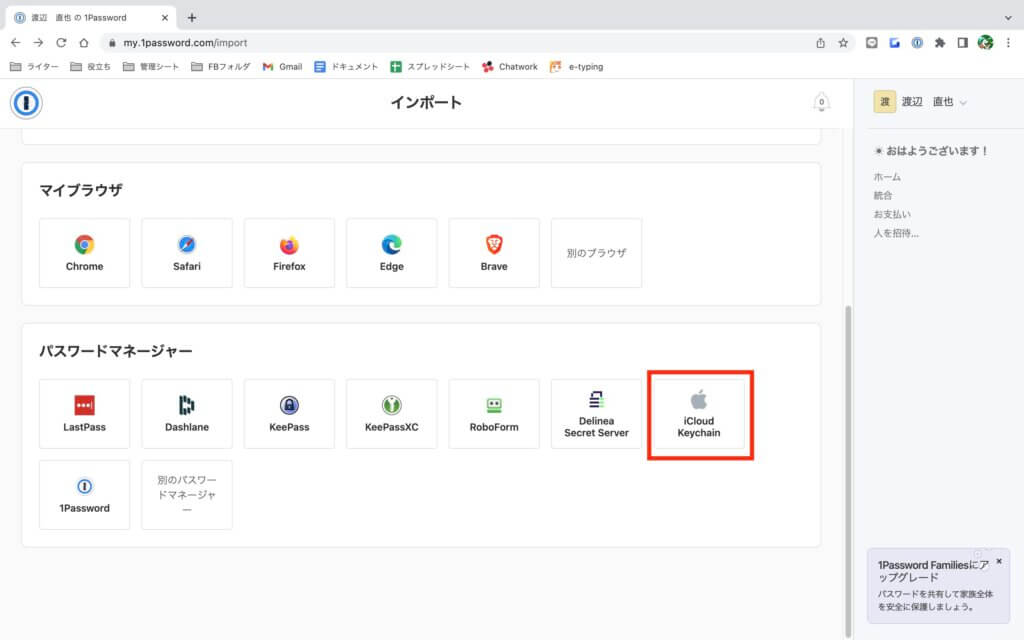1024x640 pixels.
Task: Open the browser home page
Action: [84, 42]
